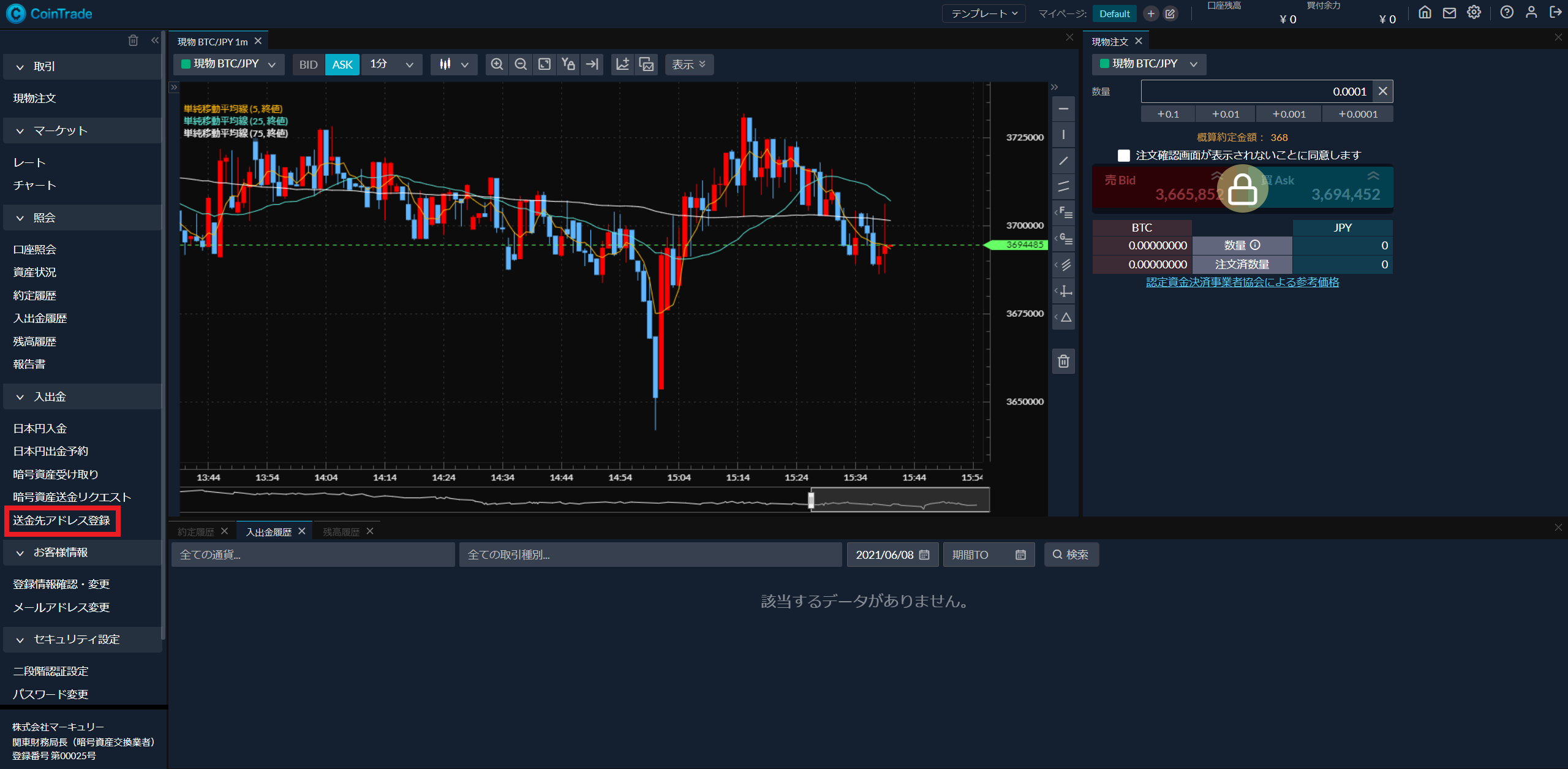Collapse the マーケット sidebar section
1568x769 pixels.
[x=83, y=131]
